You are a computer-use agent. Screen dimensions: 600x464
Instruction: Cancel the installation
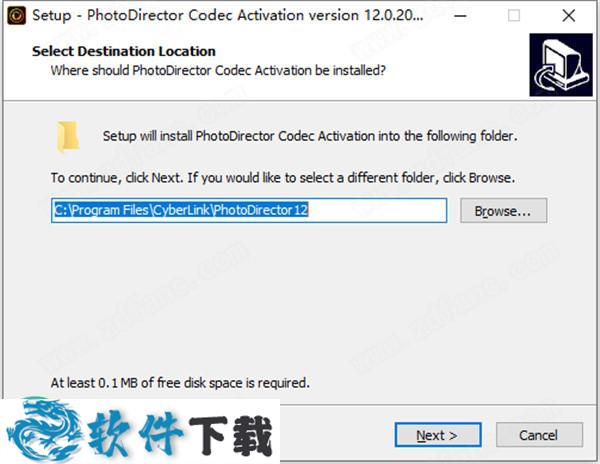[538, 435]
